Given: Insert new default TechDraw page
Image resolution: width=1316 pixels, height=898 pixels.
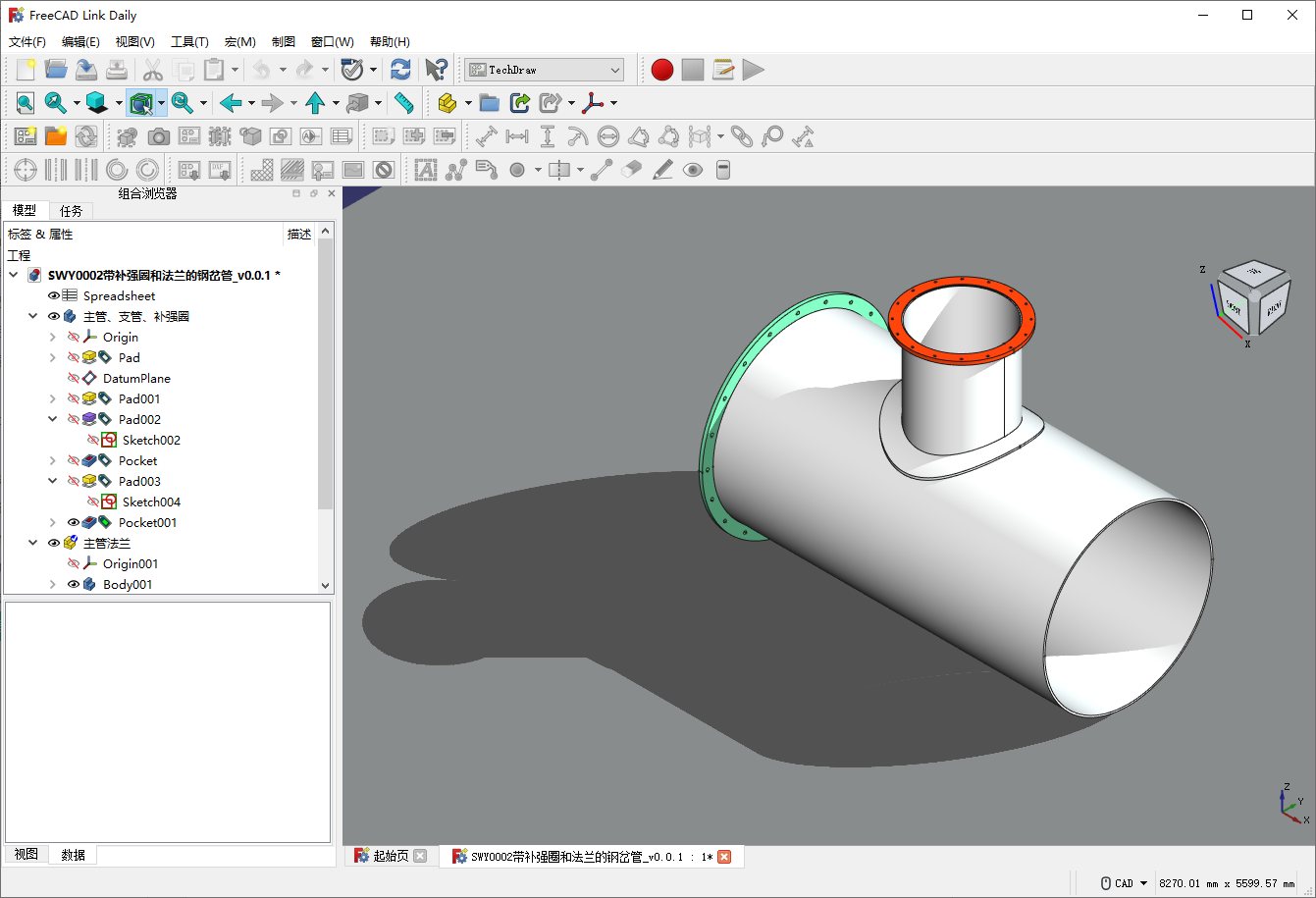Looking at the screenshot, I should click(x=26, y=136).
